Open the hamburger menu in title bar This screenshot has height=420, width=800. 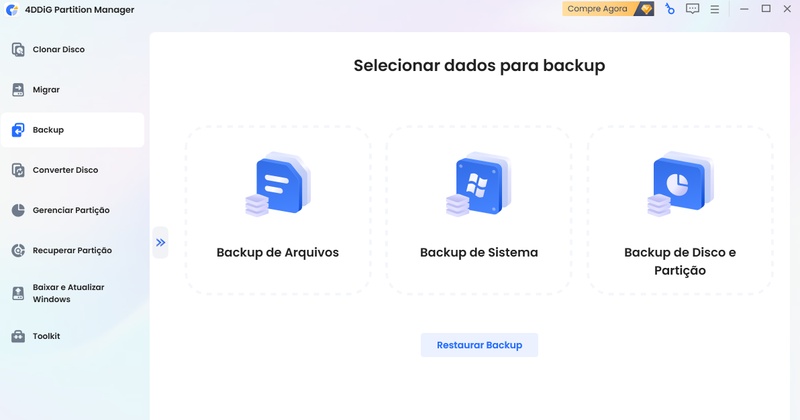coord(715,9)
